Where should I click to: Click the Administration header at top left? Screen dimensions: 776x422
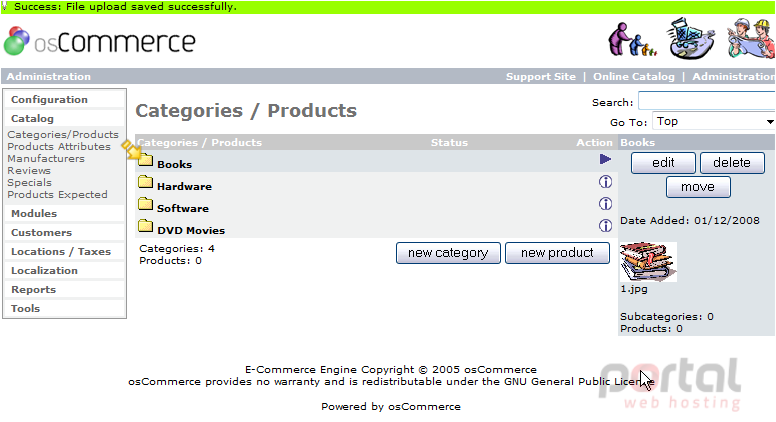(48, 77)
